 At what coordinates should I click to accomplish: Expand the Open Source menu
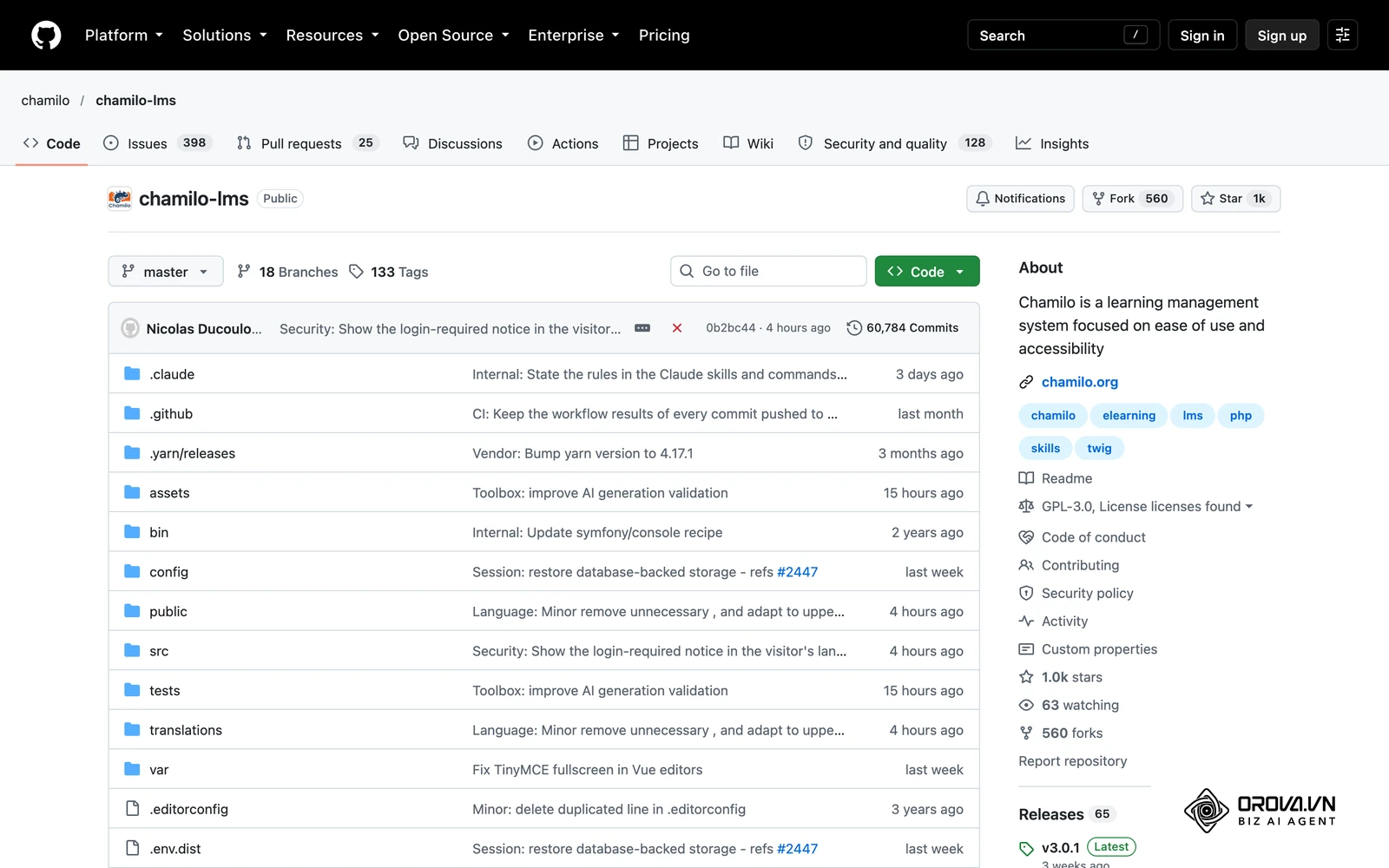pyautogui.click(x=453, y=36)
